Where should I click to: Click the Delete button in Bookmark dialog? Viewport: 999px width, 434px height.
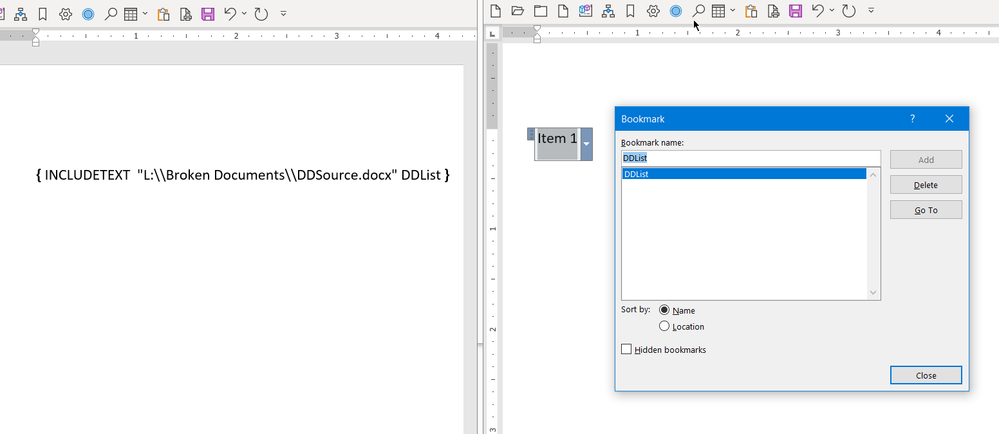[926, 185]
